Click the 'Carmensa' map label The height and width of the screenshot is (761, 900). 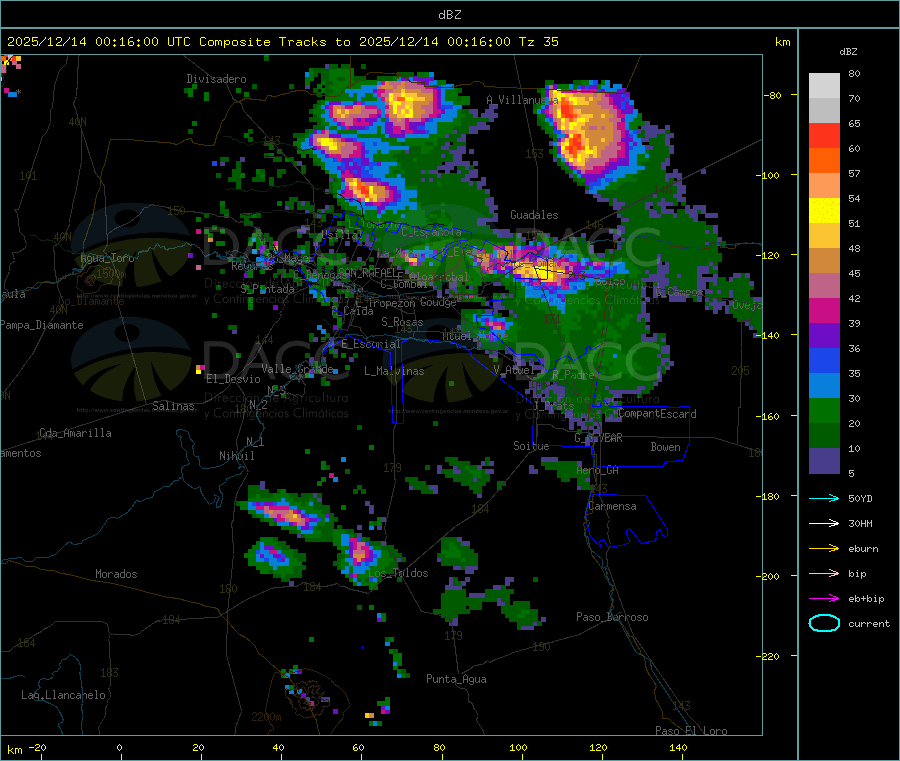coord(612,507)
